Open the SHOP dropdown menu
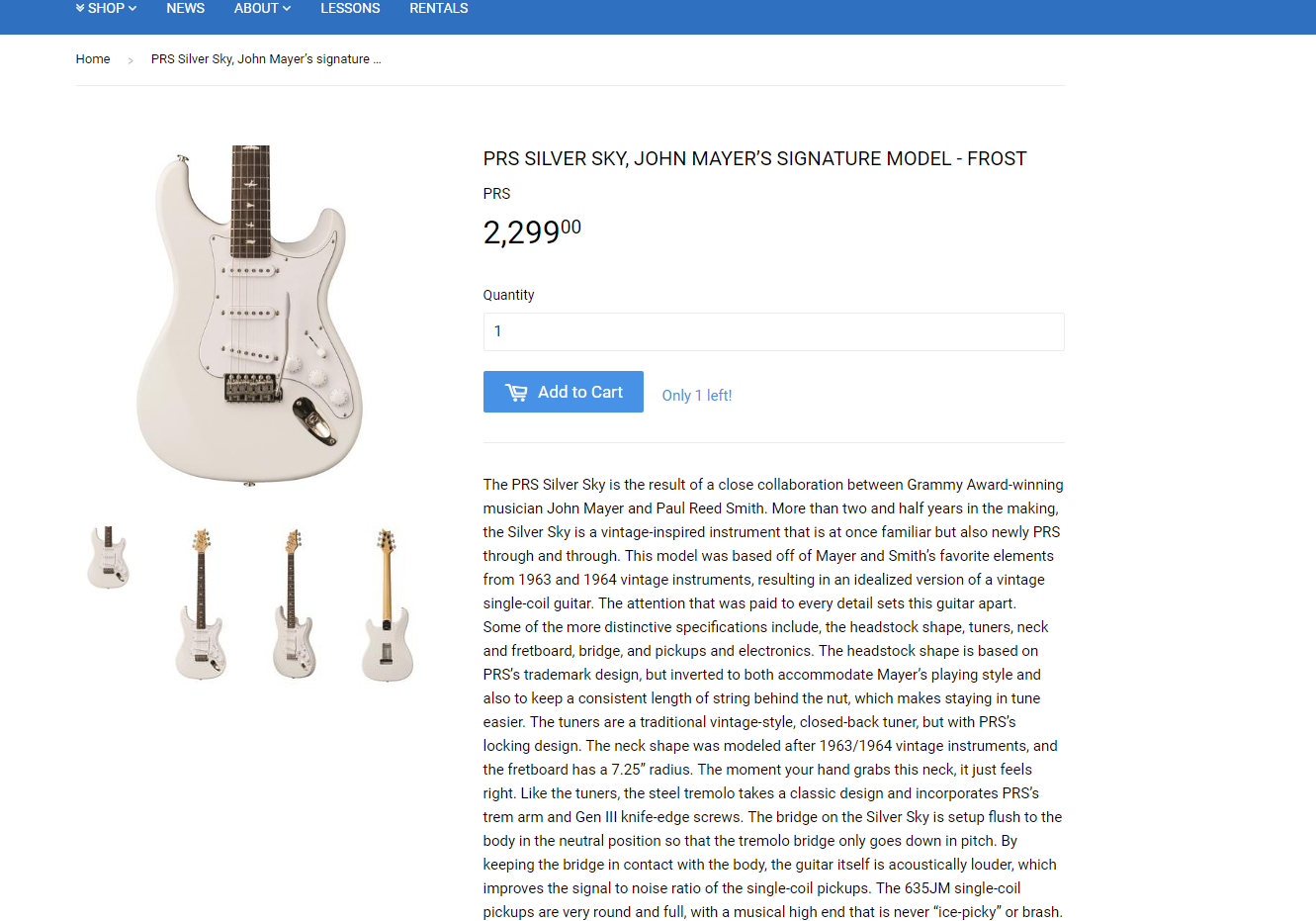Screen dimensions: 1316x921 coord(106,8)
